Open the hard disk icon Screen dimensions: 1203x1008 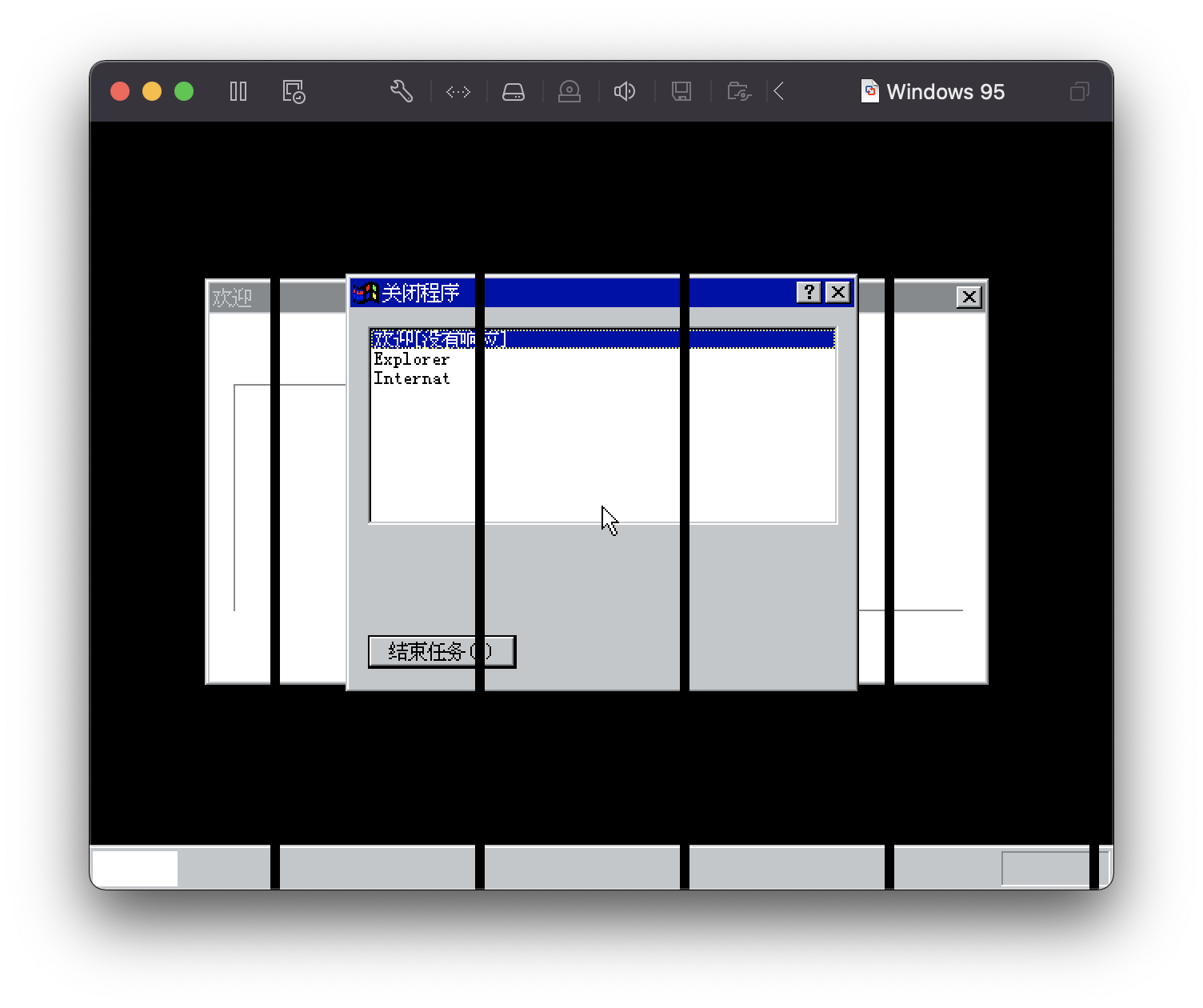tap(514, 92)
